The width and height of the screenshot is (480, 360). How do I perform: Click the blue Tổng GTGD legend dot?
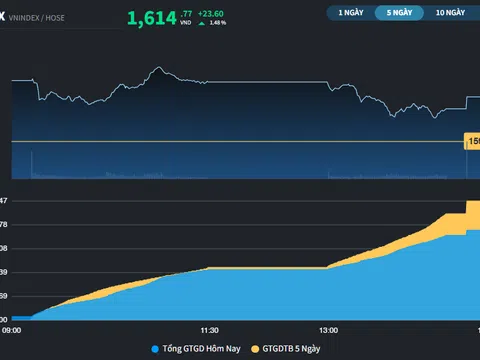[155, 349]
